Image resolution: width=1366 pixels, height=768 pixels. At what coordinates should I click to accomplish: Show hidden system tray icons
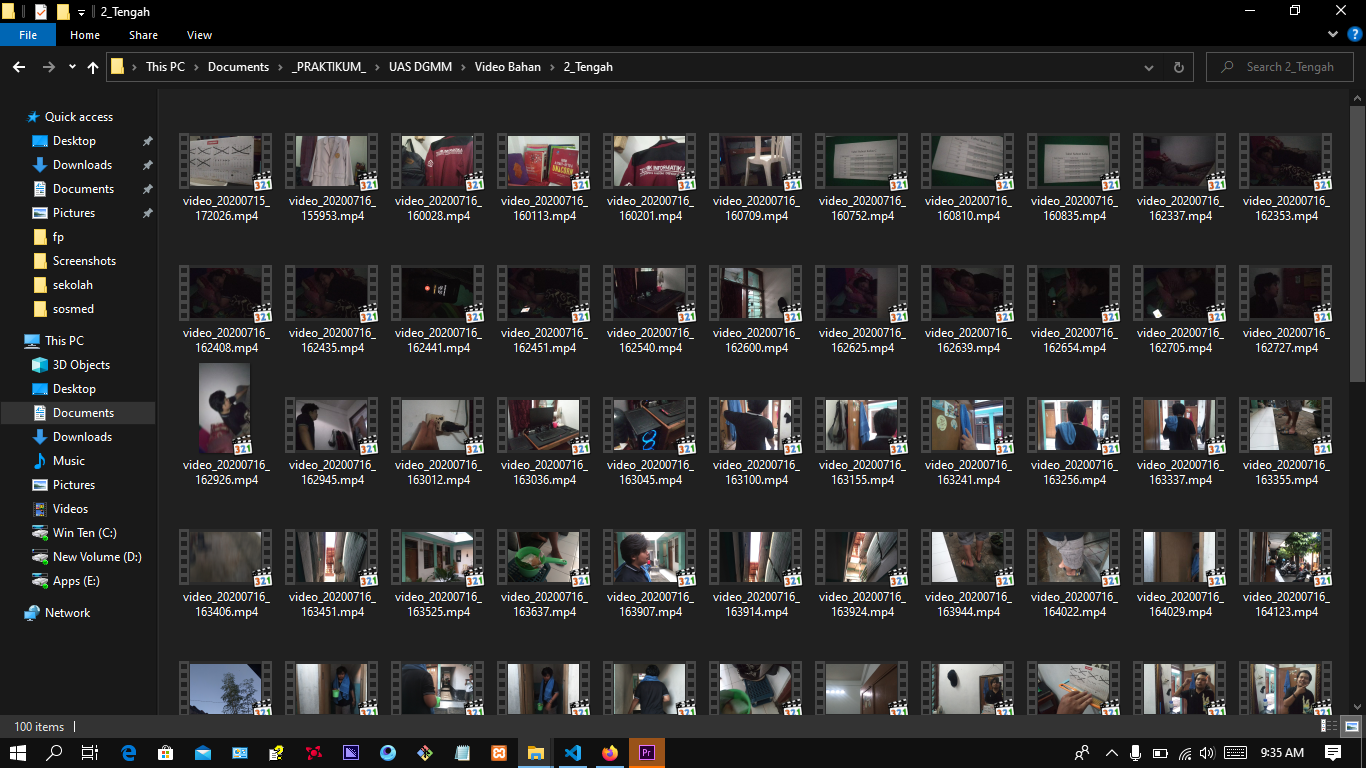pyautogui.click(x=1111, y=753)
